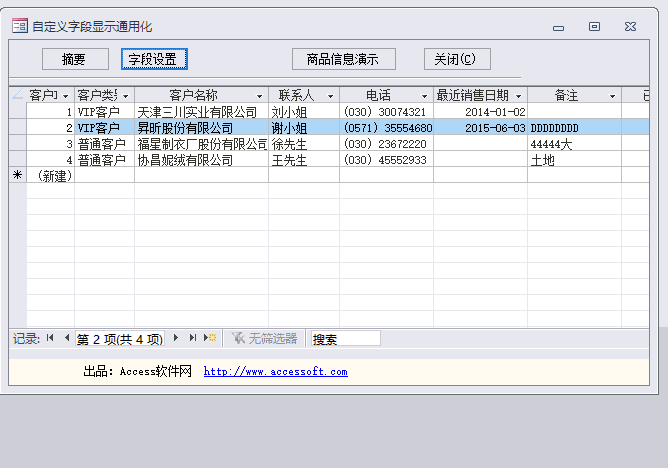The image size is (668, 468).
Task: Select phone (030) 23672220
Action: [x=386, y=144]
